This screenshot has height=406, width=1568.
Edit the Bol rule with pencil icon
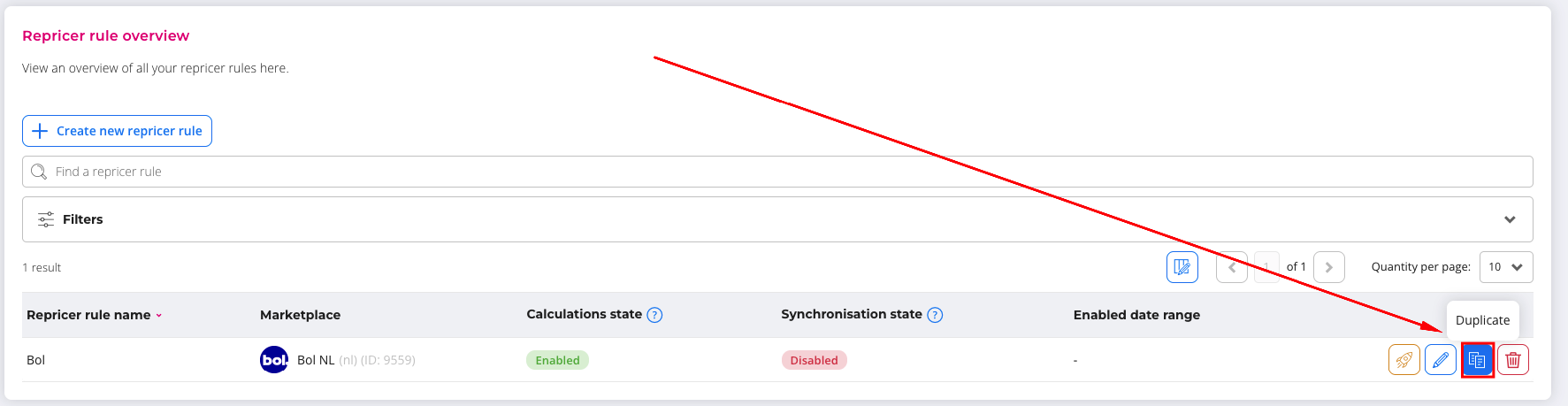[1441, 360]
